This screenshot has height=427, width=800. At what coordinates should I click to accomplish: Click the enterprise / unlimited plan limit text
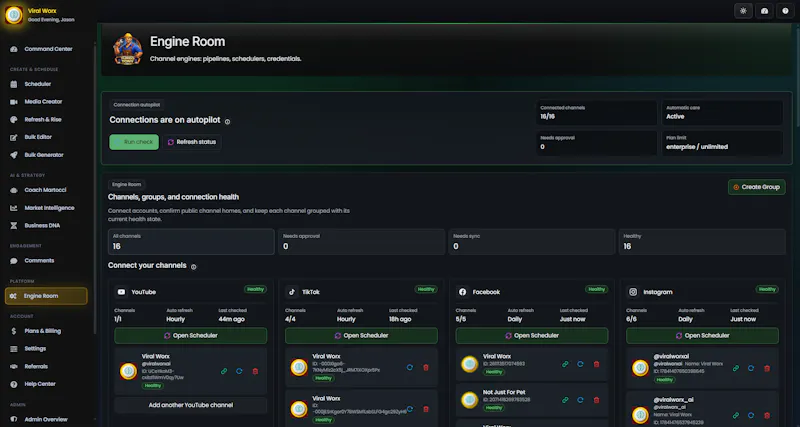tap(697, 147)
